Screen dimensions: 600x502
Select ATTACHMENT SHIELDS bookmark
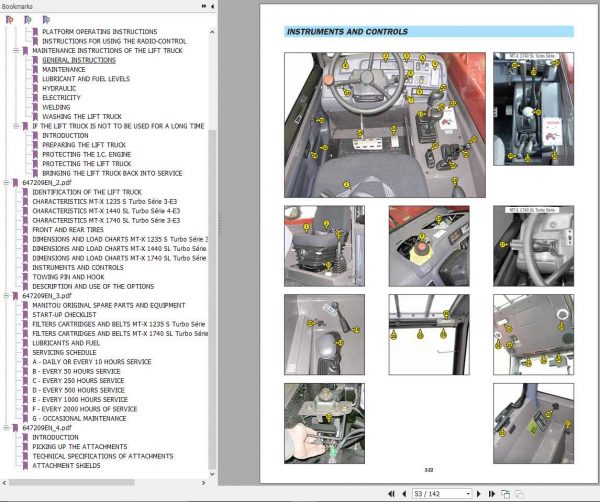[66, 466]
